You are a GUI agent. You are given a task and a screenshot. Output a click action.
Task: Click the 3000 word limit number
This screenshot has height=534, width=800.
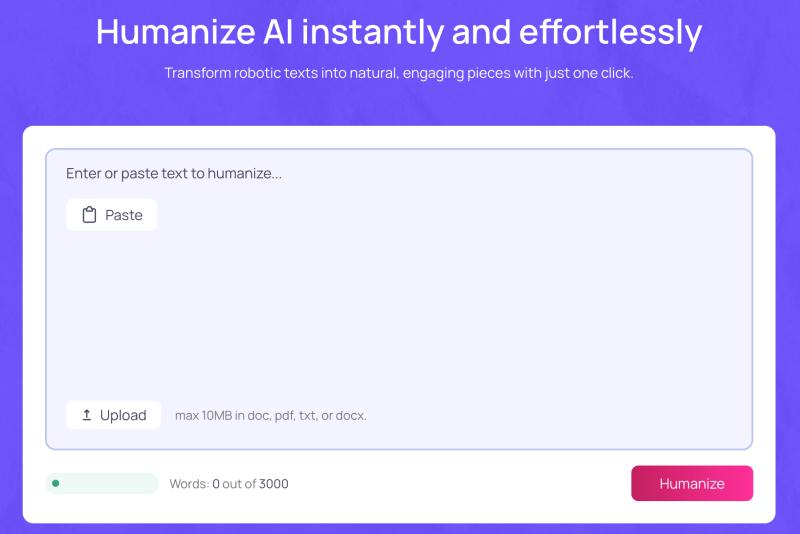(274, 484)
